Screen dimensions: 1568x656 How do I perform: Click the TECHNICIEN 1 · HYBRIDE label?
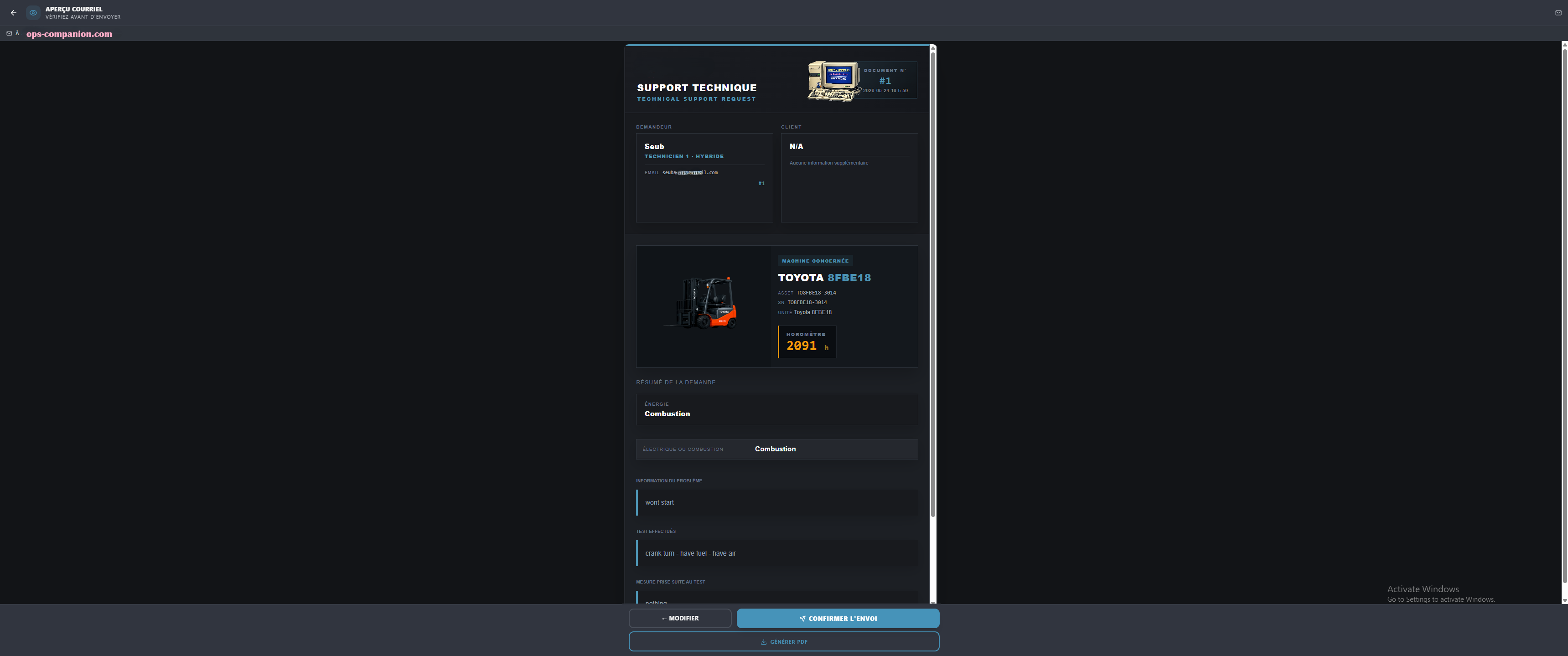pyautogui.click(x=683, y=156)
